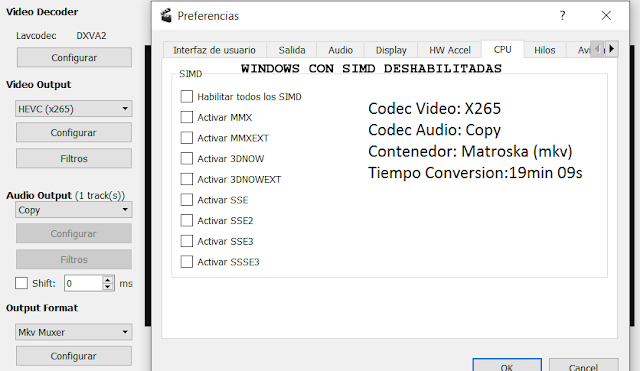Close the Preferencias dialog
The height and width of the screenshot is (371, 640).
pyautogui.click(x=606, y=16)
